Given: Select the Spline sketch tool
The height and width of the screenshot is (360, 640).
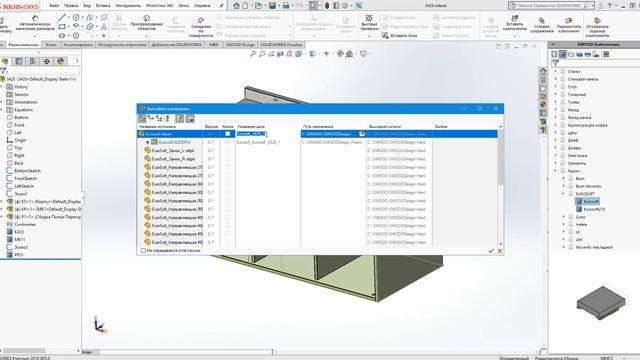Looking at the screenshot, I should tap(90, 18).
